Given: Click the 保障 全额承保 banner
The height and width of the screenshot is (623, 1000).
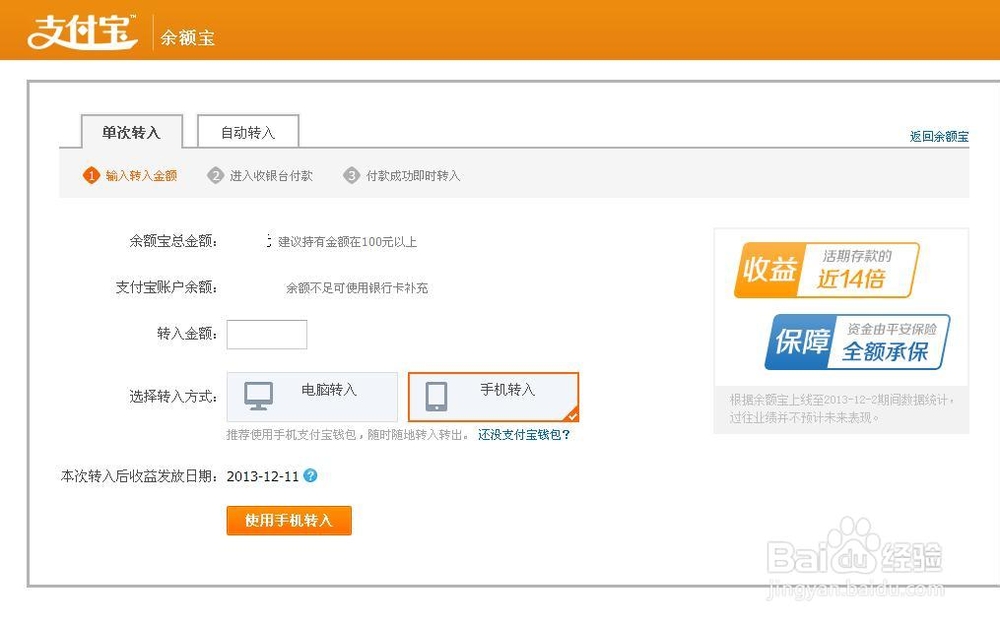Looking at the screenshot, I should [x=857, y=342].
